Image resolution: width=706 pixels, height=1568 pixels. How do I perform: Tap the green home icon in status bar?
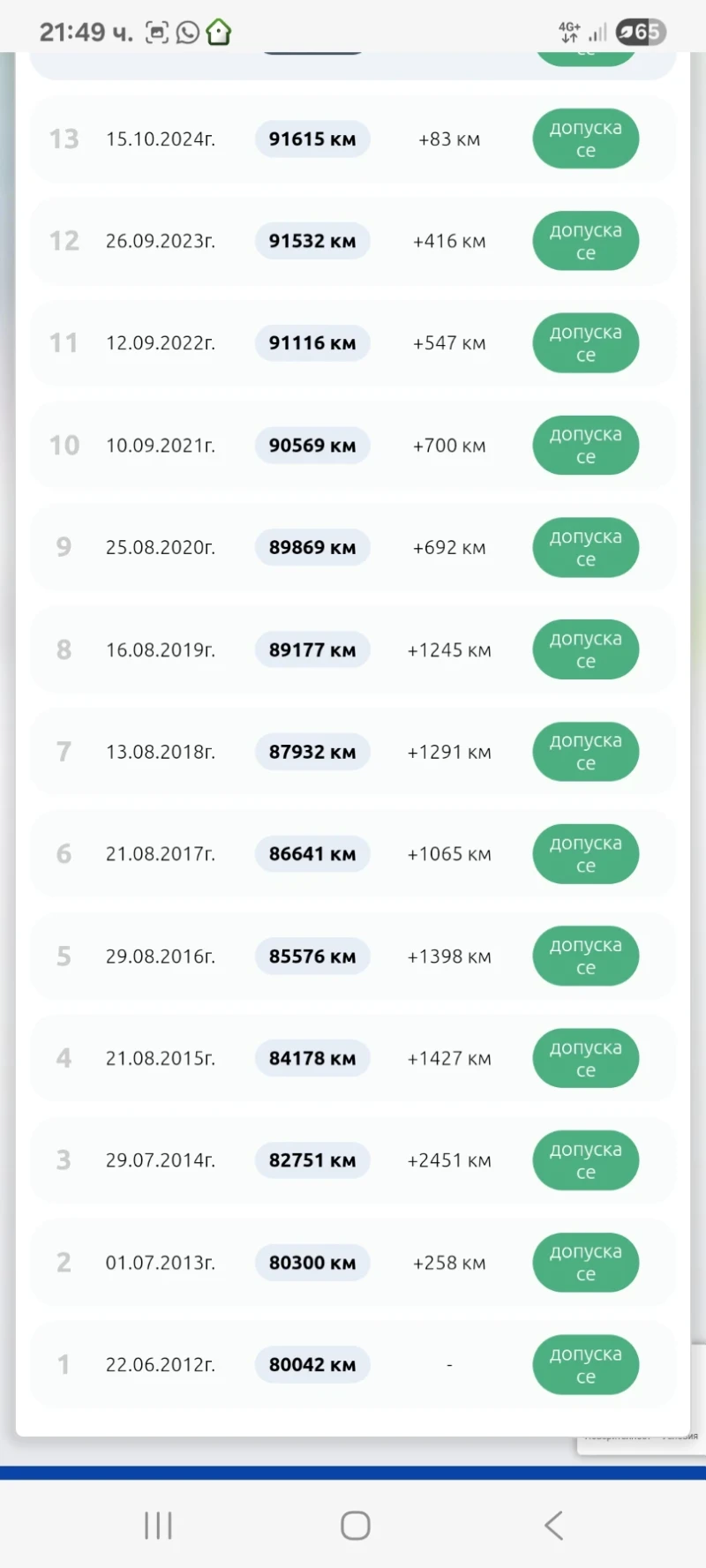coord(218,33)
